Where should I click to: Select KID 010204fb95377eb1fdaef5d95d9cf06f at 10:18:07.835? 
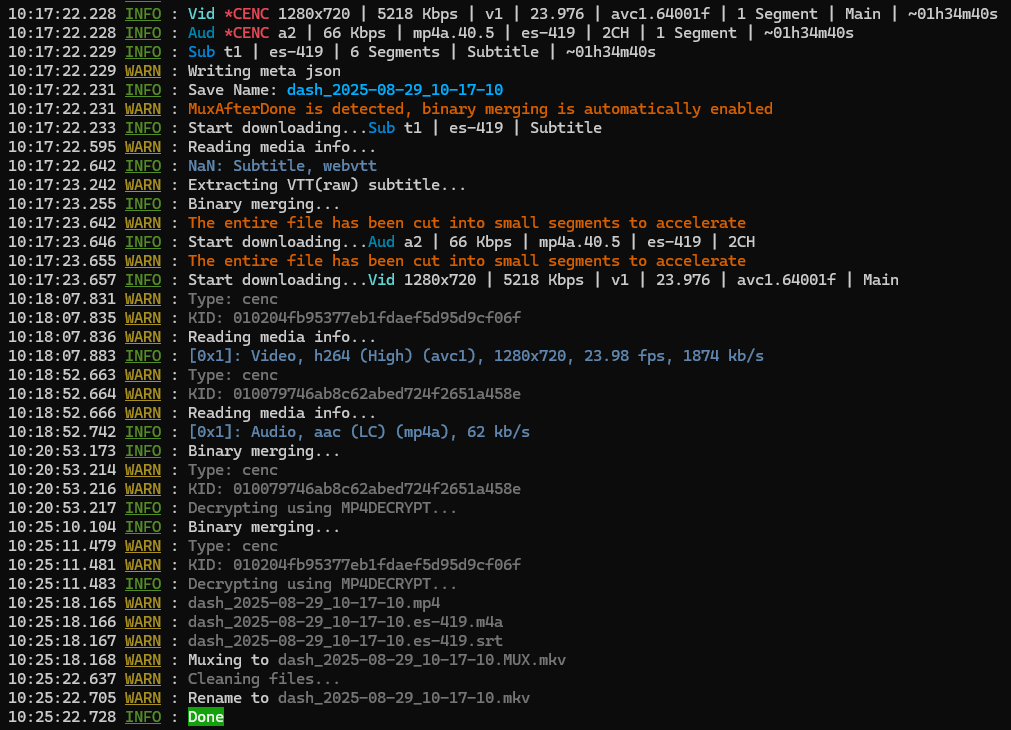coord(354,317)
